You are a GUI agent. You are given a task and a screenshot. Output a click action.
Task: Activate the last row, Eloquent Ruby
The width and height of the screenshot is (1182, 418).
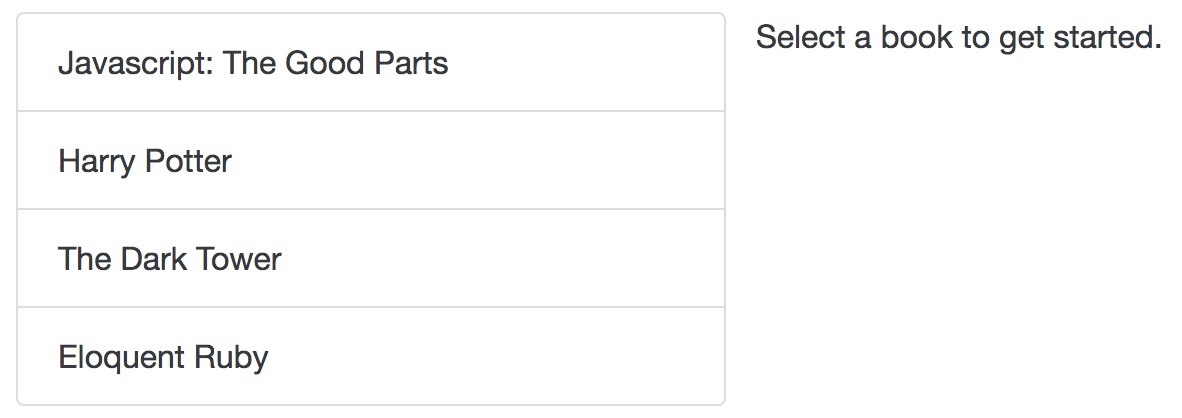(x=371, y=356)
